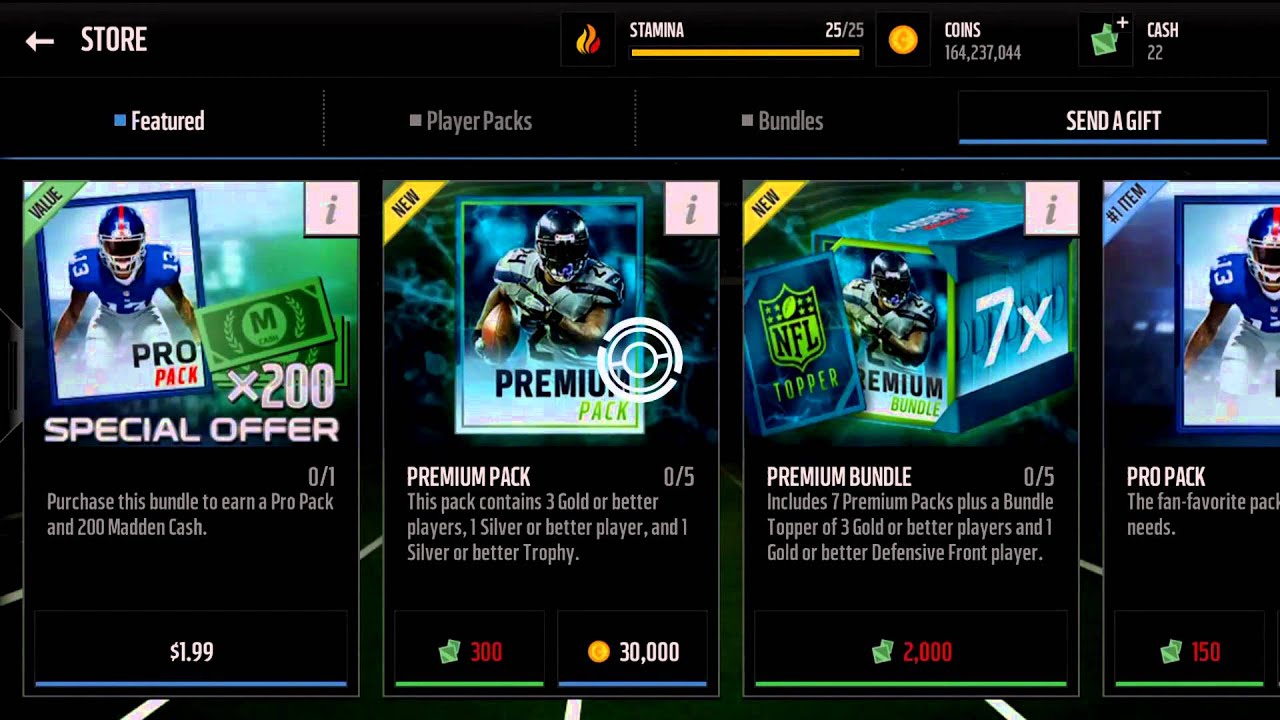
Task: Buy the Special Offer for $1.99
Action: tap(191, 651)
